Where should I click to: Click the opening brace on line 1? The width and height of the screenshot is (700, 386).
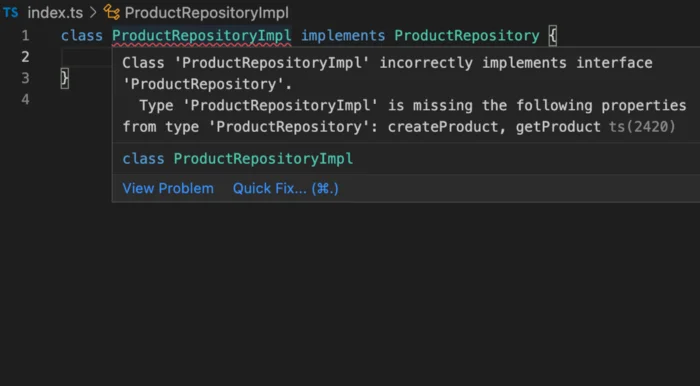(x=553, y=36)
